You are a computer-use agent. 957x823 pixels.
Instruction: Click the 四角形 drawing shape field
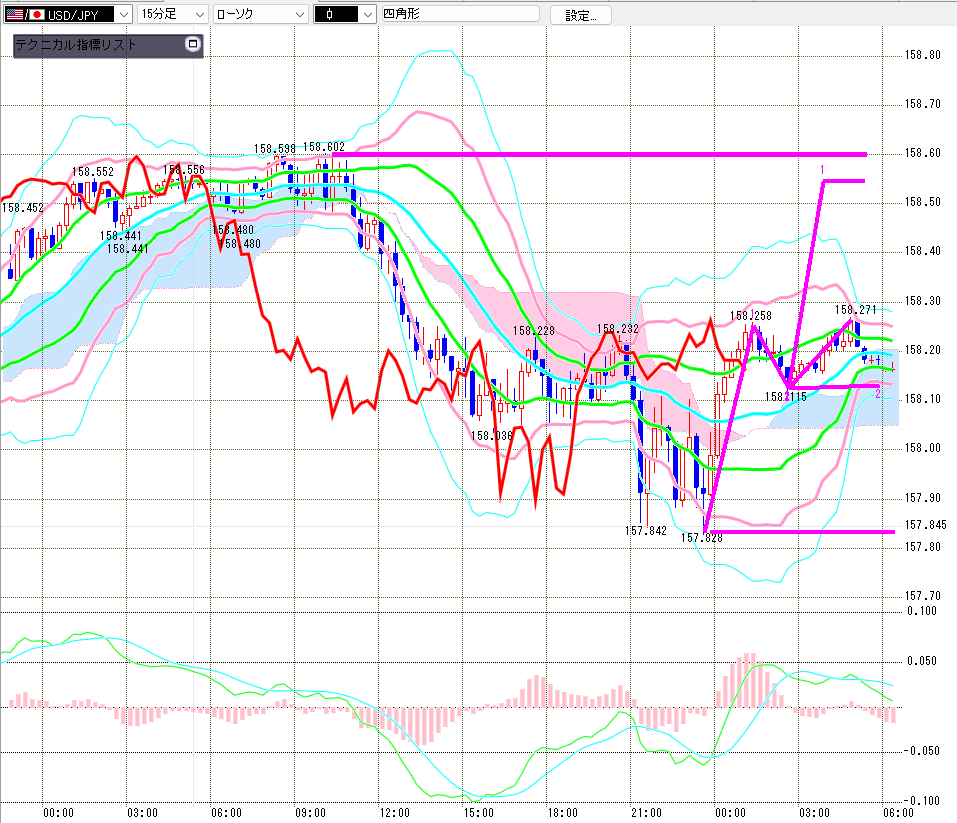click(460, 13)
